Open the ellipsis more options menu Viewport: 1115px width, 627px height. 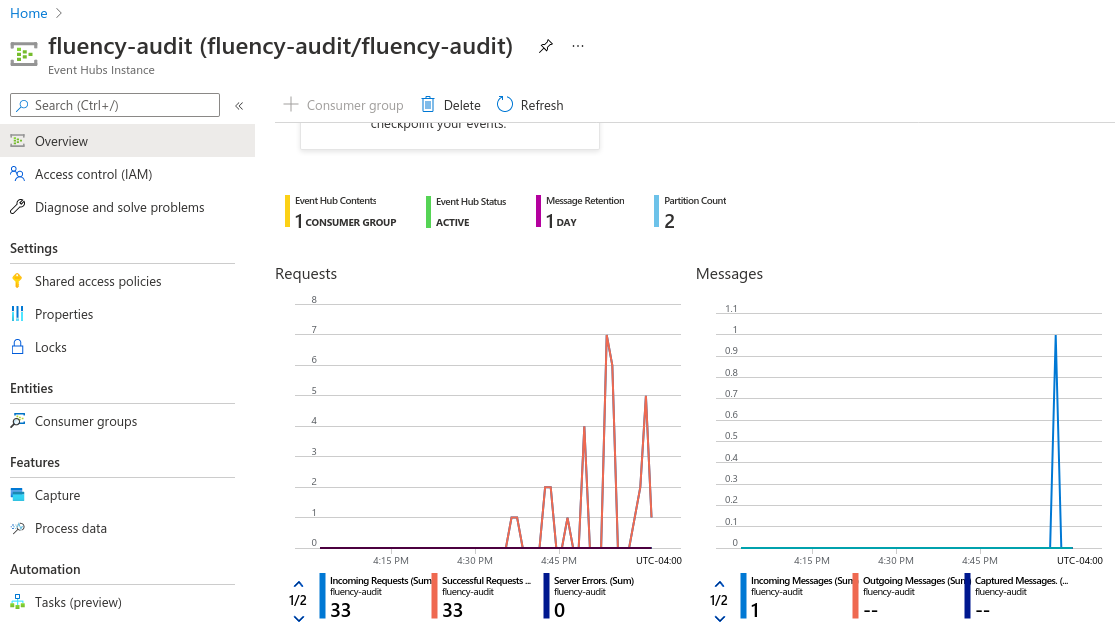(578, 46)
